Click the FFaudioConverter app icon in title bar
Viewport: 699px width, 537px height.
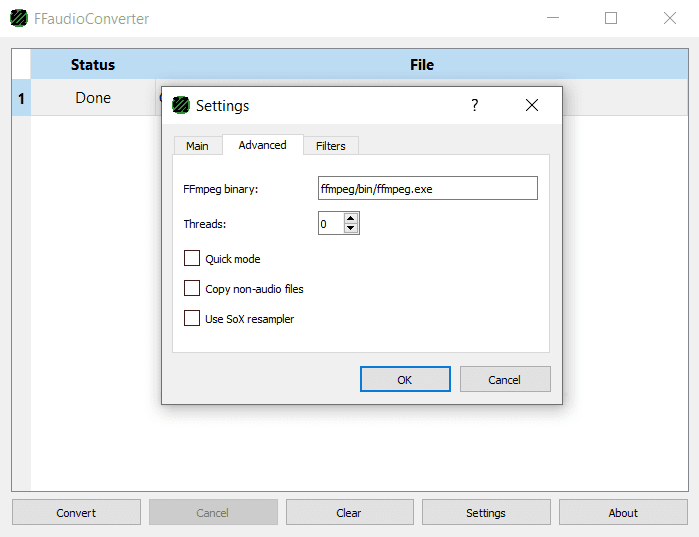coord(19,18)
